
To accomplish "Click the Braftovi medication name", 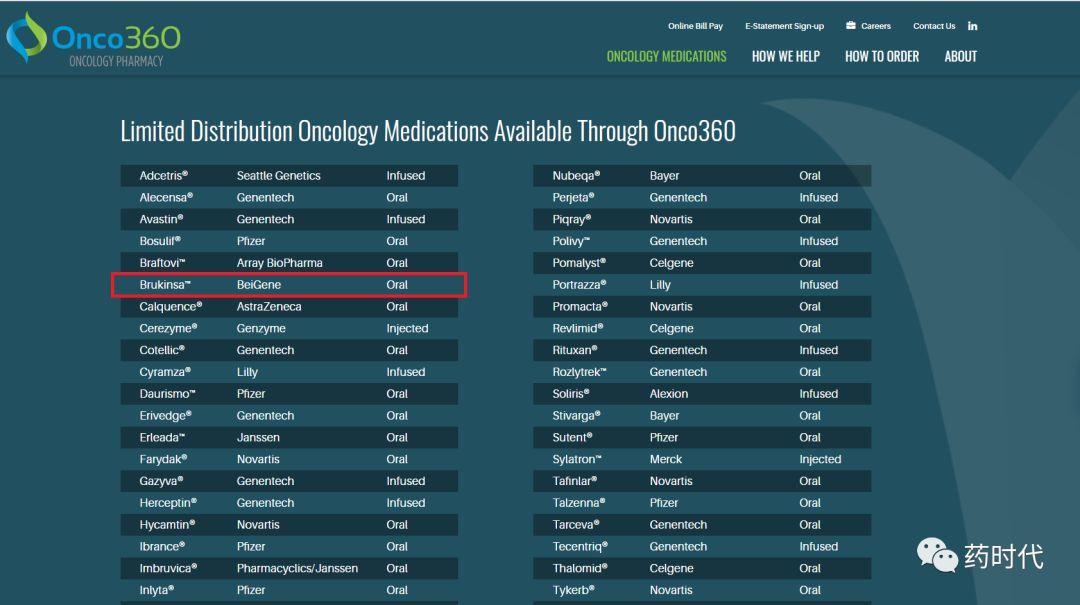I will pos(162,263).
